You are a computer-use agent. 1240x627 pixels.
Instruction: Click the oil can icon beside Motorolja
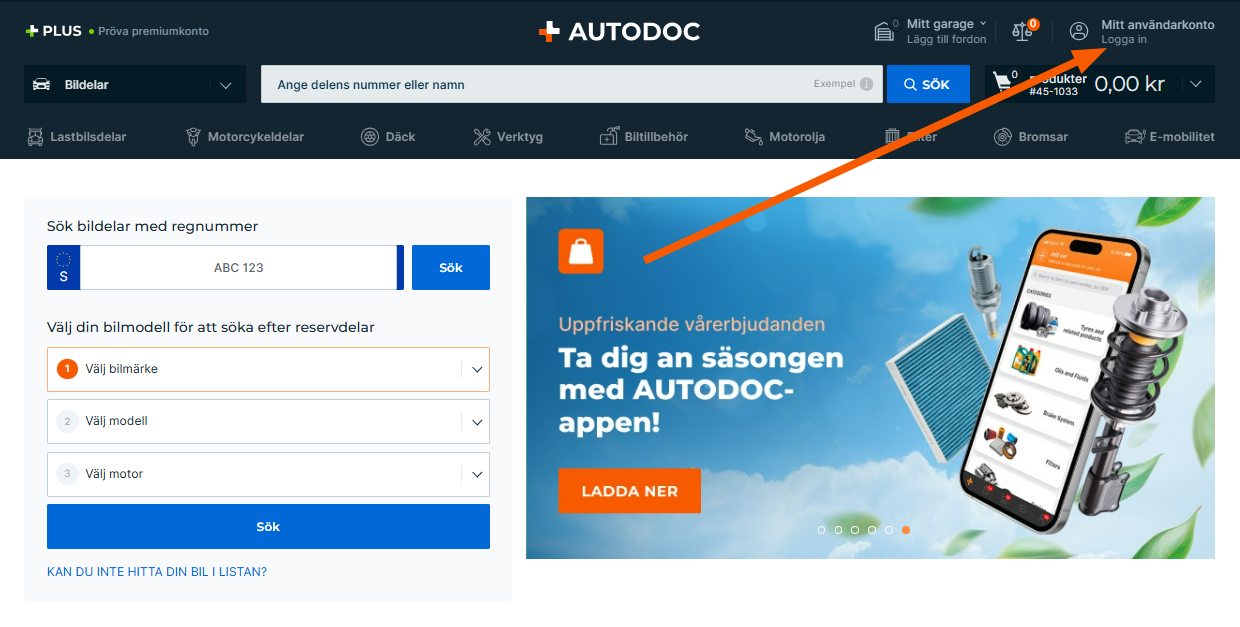[754, 136]
